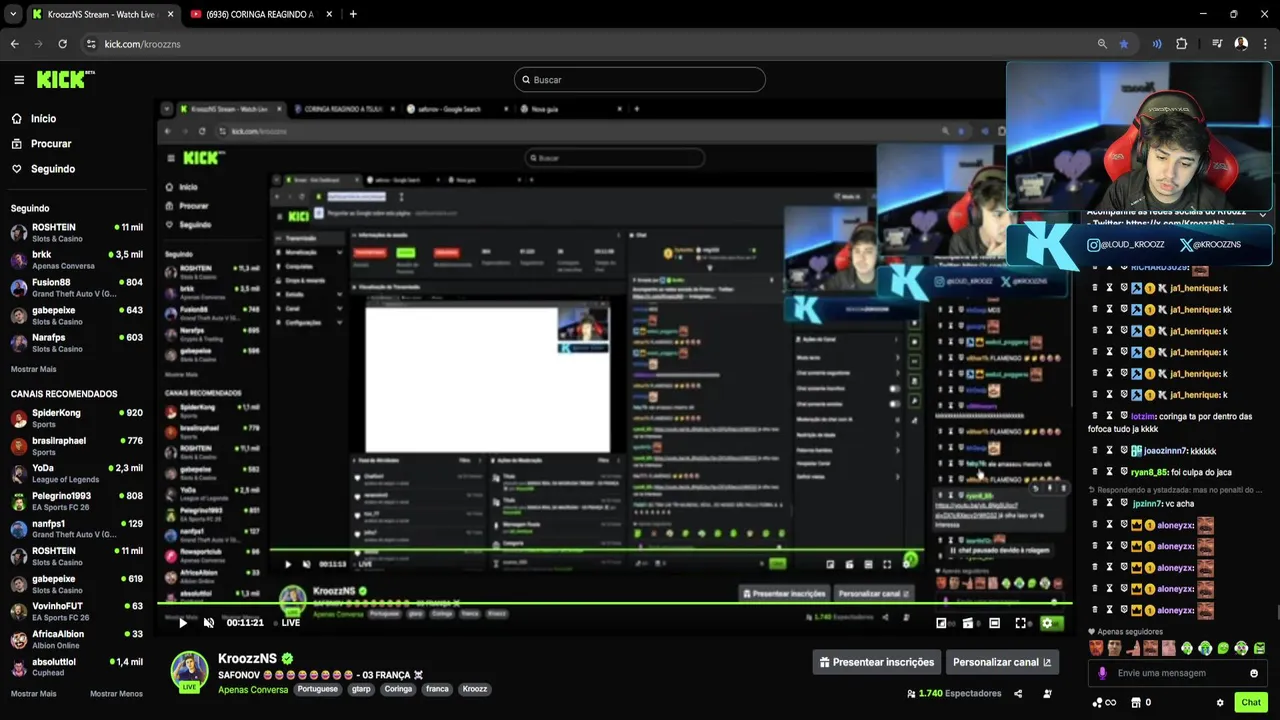Open Chrome tab search dropdown
Image resolution: width=1280 pixels, height=720 pixels.
[12, 14]
